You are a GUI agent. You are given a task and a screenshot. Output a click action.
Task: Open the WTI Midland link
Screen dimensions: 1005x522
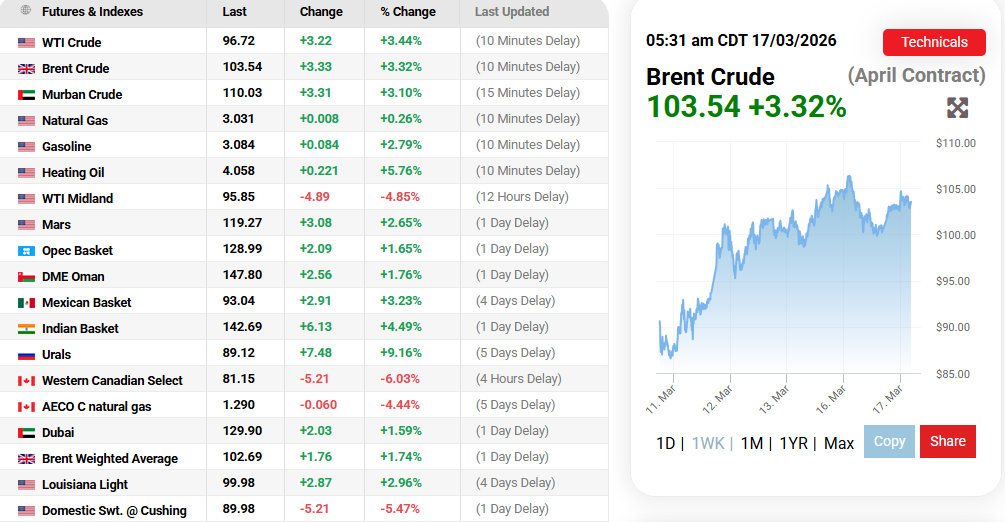point(78,199)
